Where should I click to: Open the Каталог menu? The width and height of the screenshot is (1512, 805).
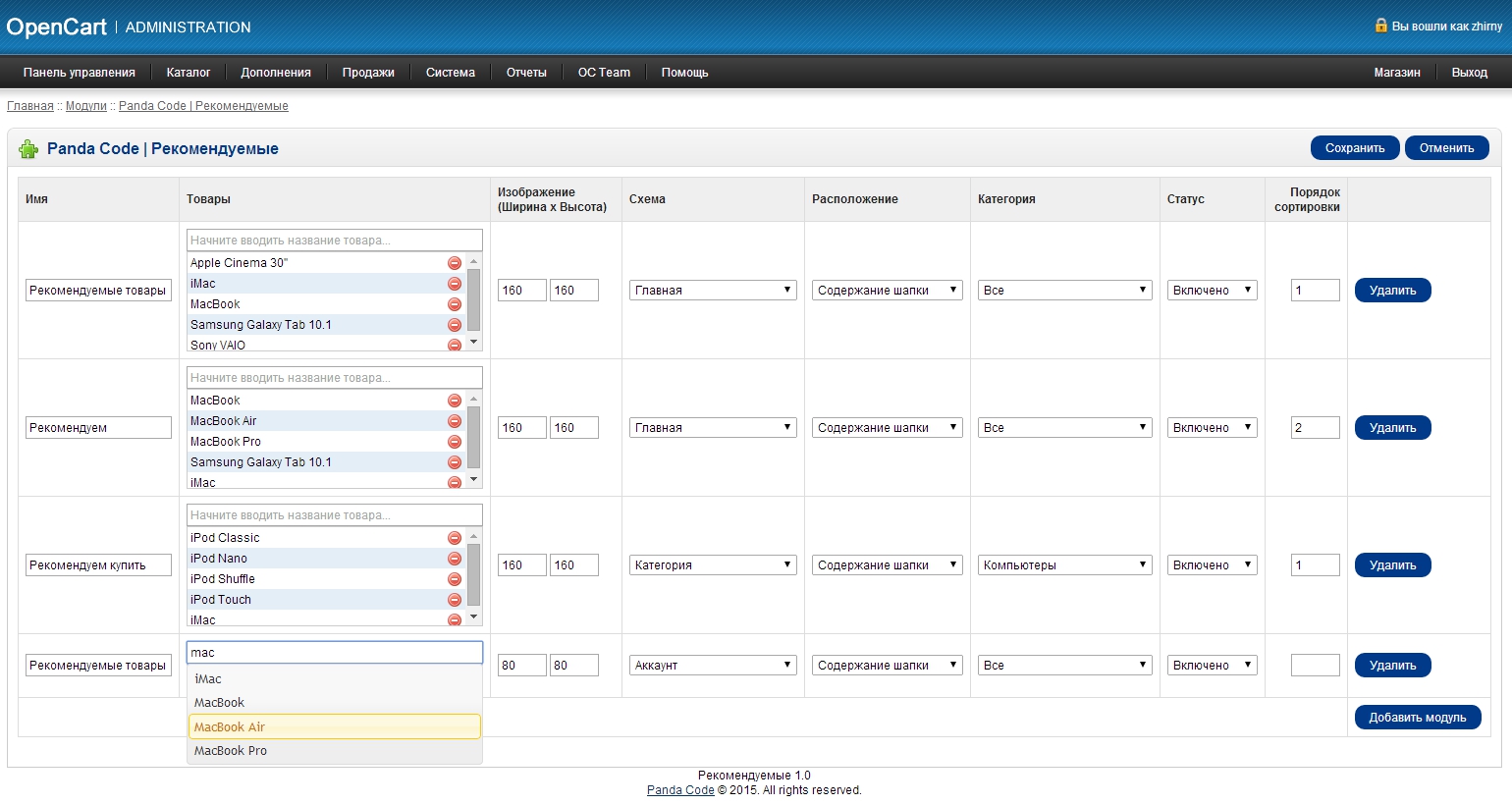189,73
